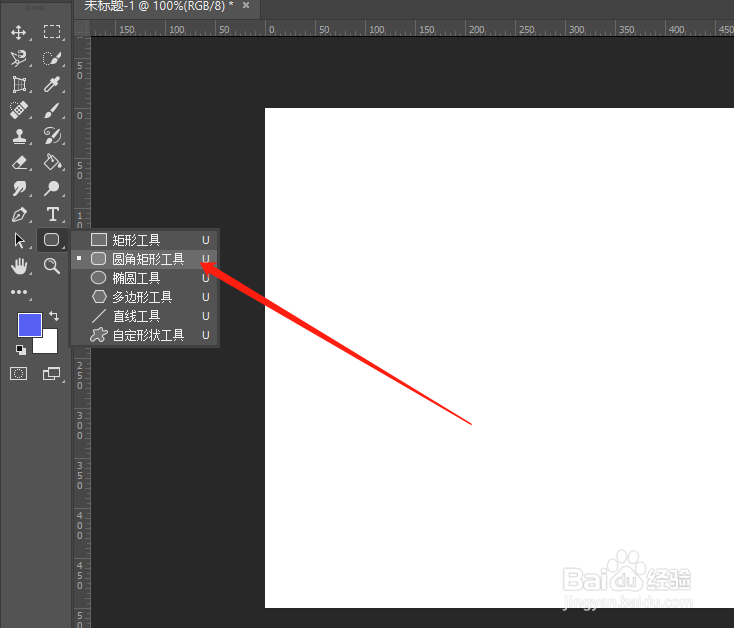Viewport: 734px width, 628px height.
Task: Select the Eraser tool
Action: pos(19,162)
